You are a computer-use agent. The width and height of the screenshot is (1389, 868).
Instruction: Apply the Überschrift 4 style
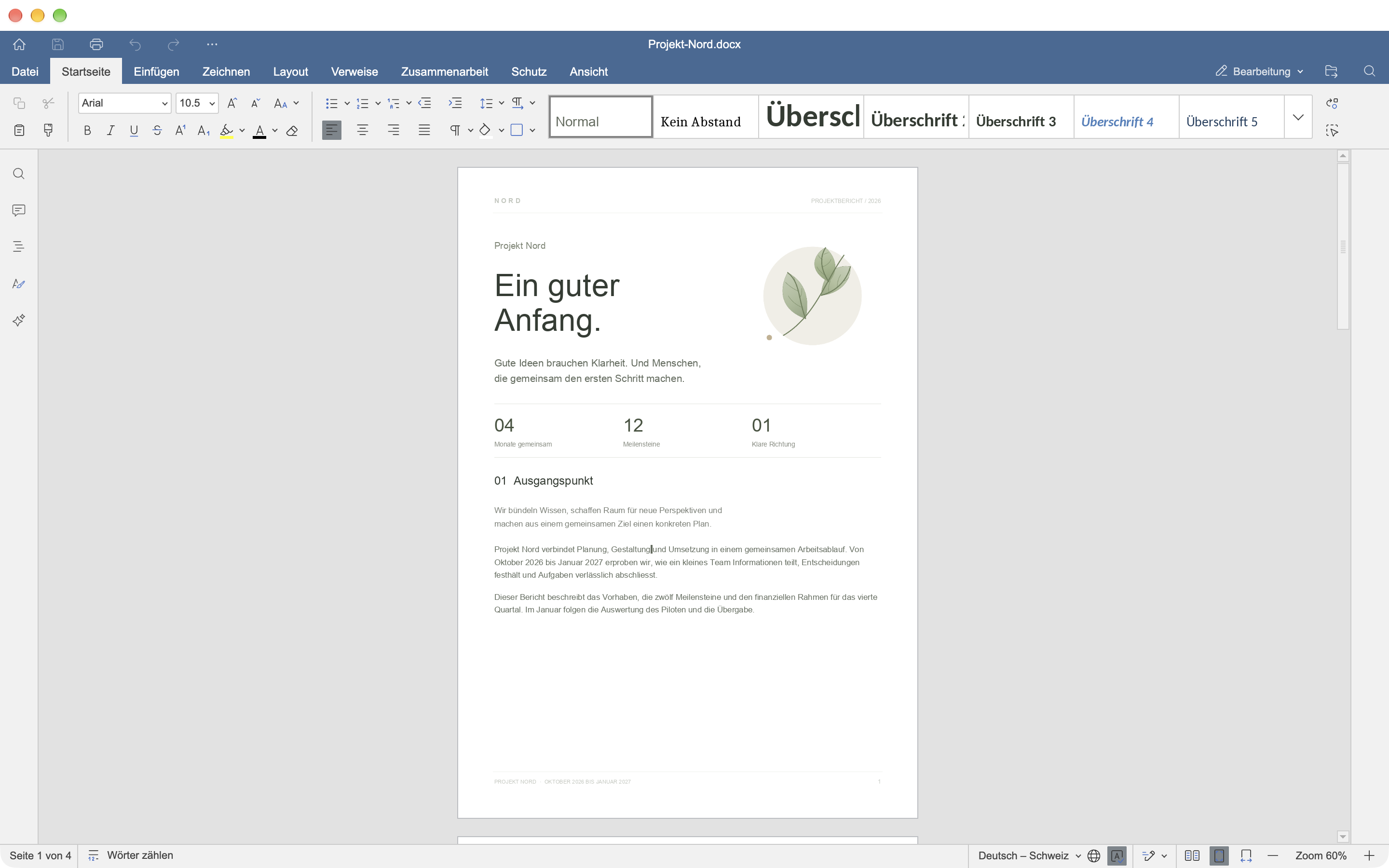click(x=1126, y=117)
